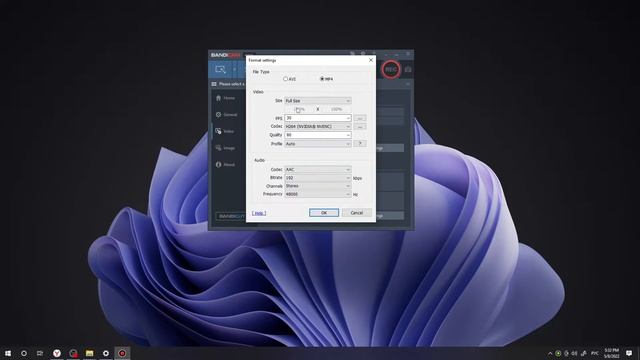Show hidden system tray icons
The image size is (640, 360).
tap(550, 353)
